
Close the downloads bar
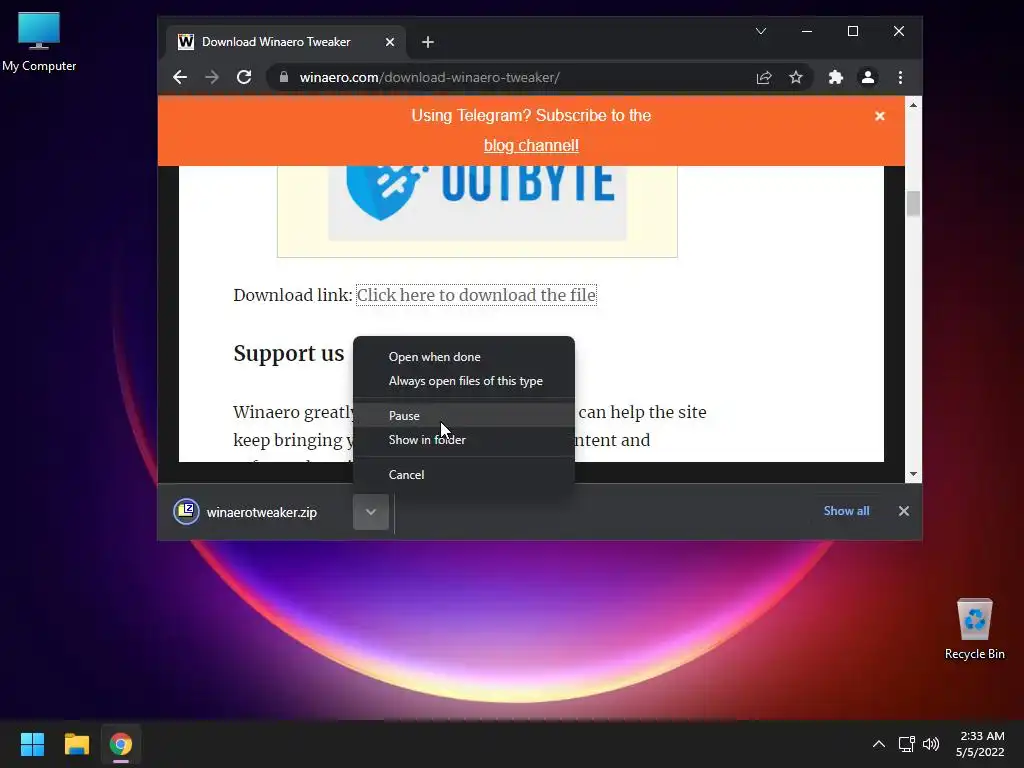903,511
